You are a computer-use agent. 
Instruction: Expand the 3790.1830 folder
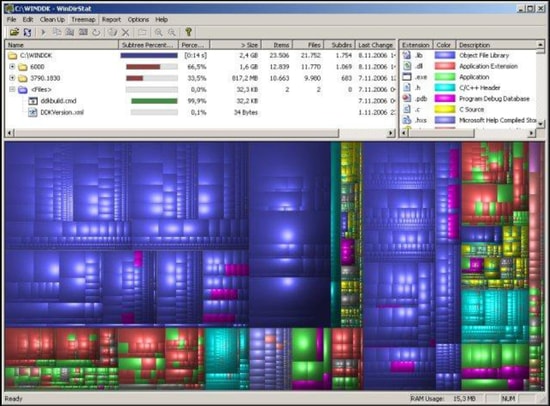coord(12,78)
